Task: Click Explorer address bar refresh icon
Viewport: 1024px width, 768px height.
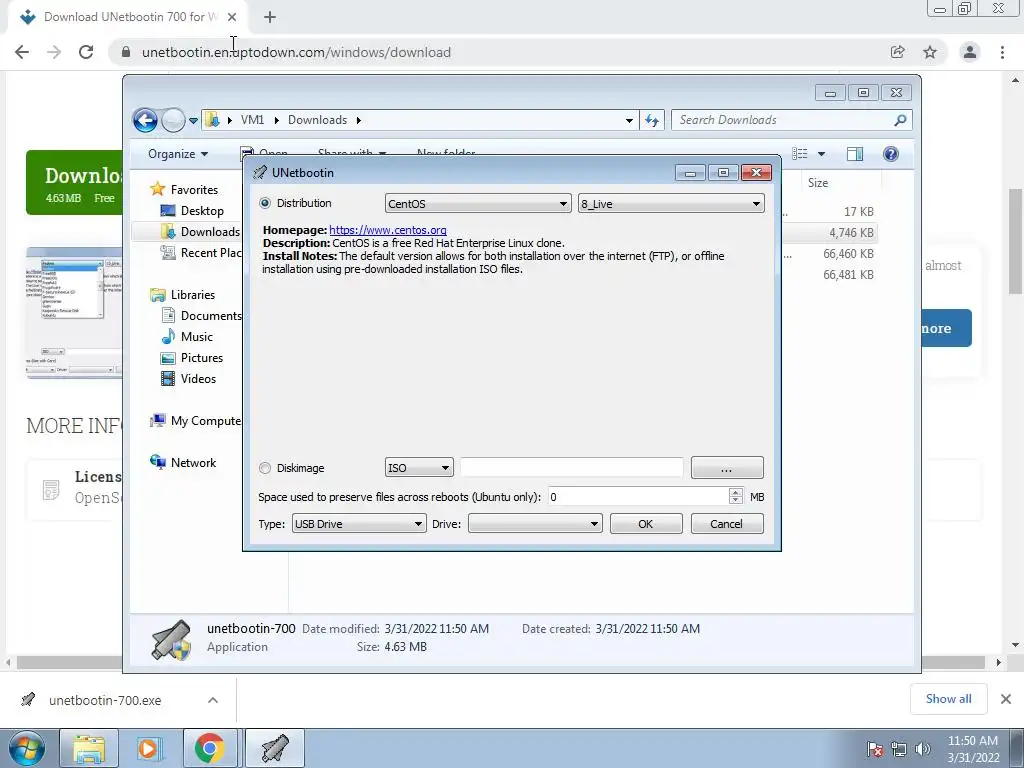Action: pos(652,120)
